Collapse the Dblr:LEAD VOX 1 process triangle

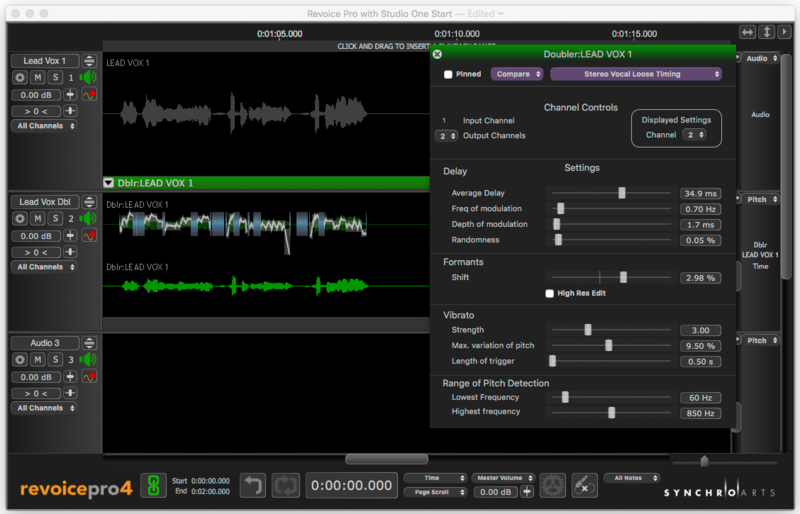[109, 183]
